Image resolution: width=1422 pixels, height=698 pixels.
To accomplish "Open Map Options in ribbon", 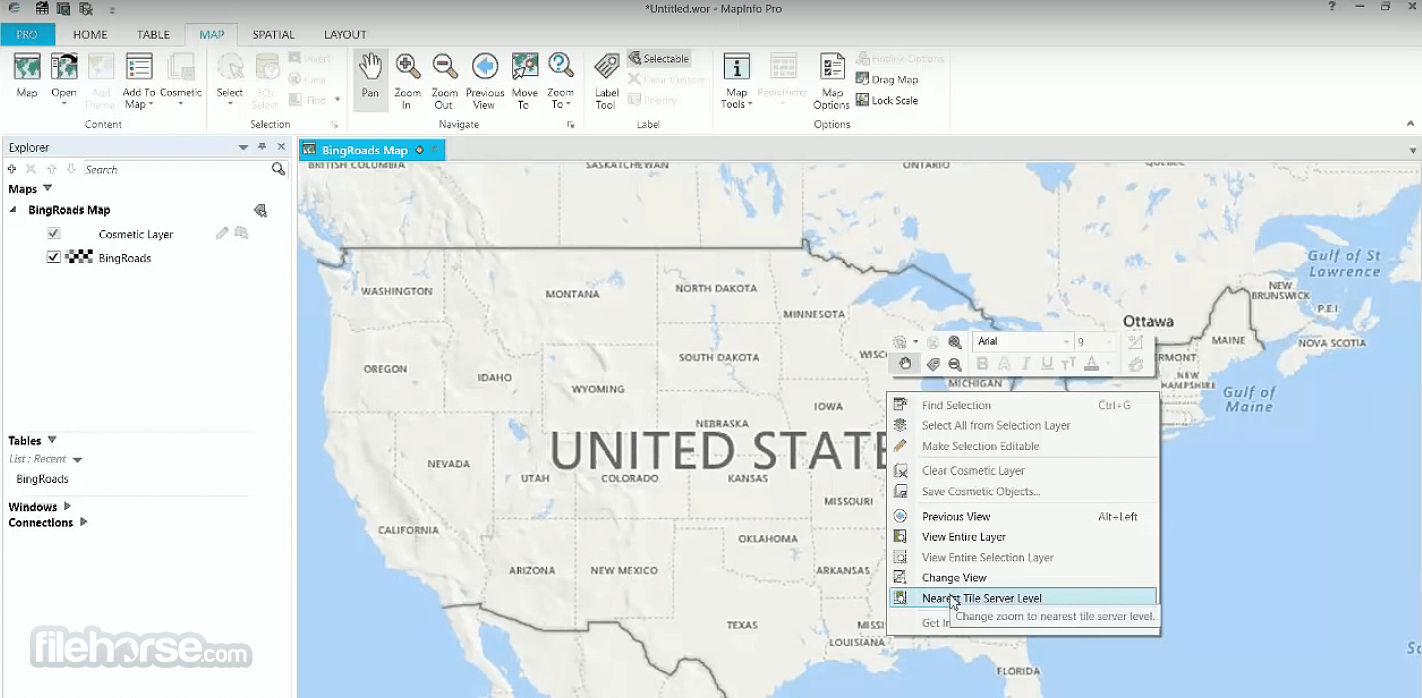I will tap(831, 80).
